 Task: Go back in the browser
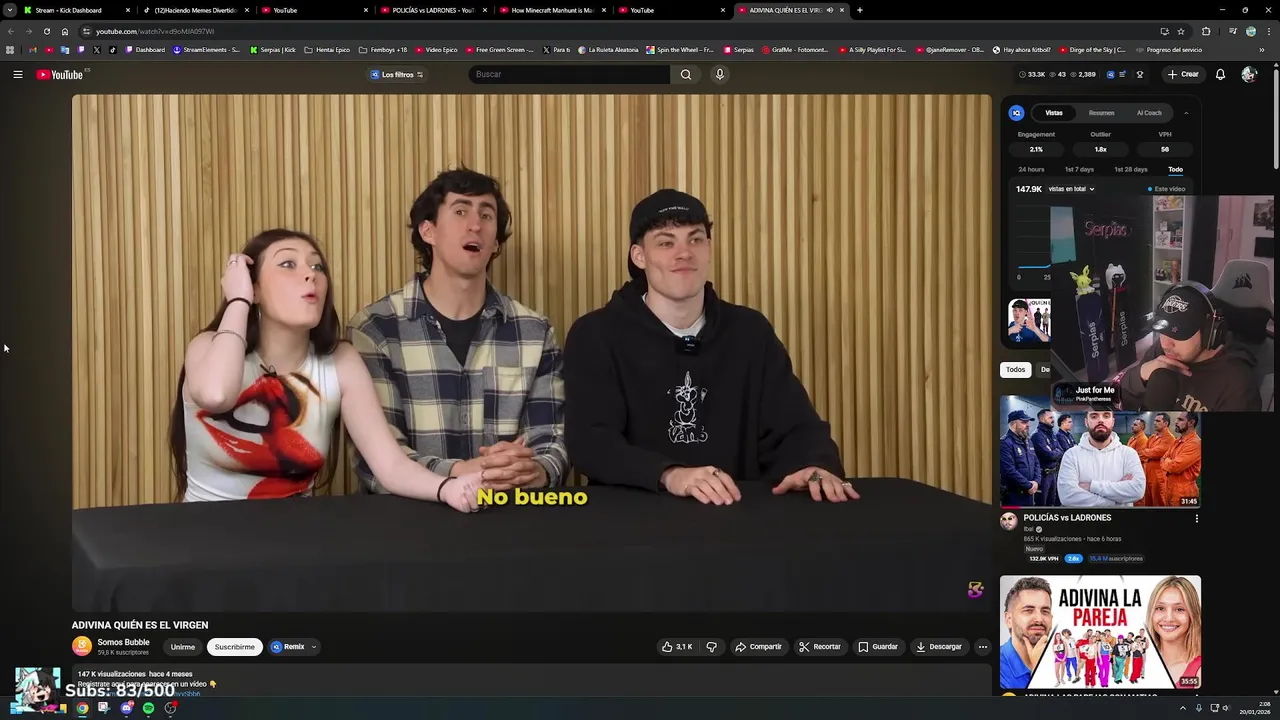point(11,31)
